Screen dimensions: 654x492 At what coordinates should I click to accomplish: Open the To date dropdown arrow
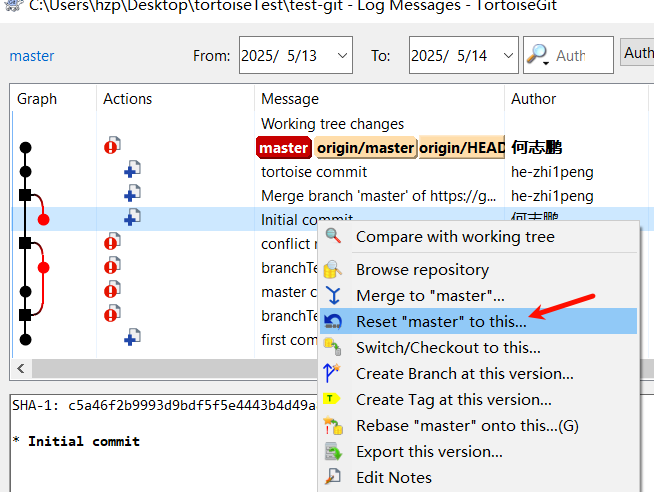pyautogui.click(x=508, y=55)
